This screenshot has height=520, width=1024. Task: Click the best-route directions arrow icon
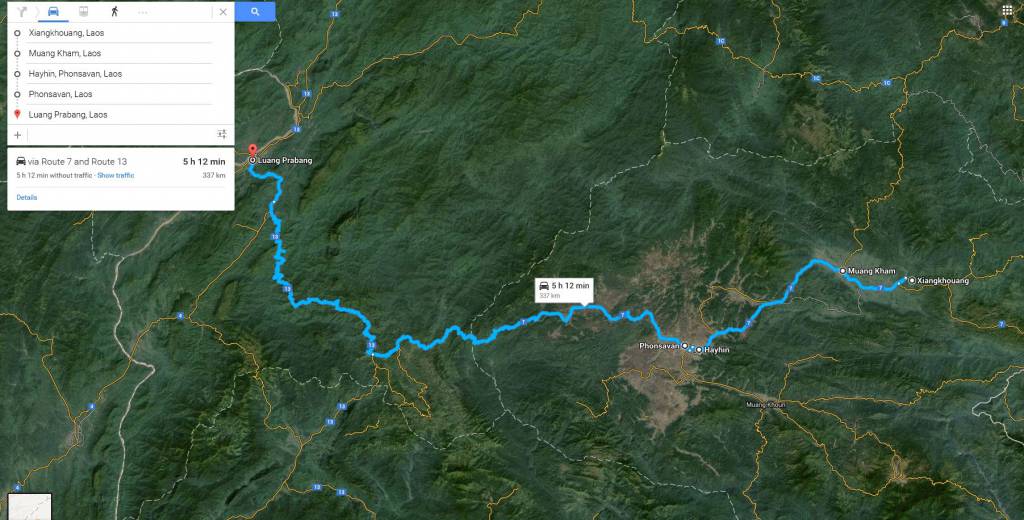coord(22,12)
